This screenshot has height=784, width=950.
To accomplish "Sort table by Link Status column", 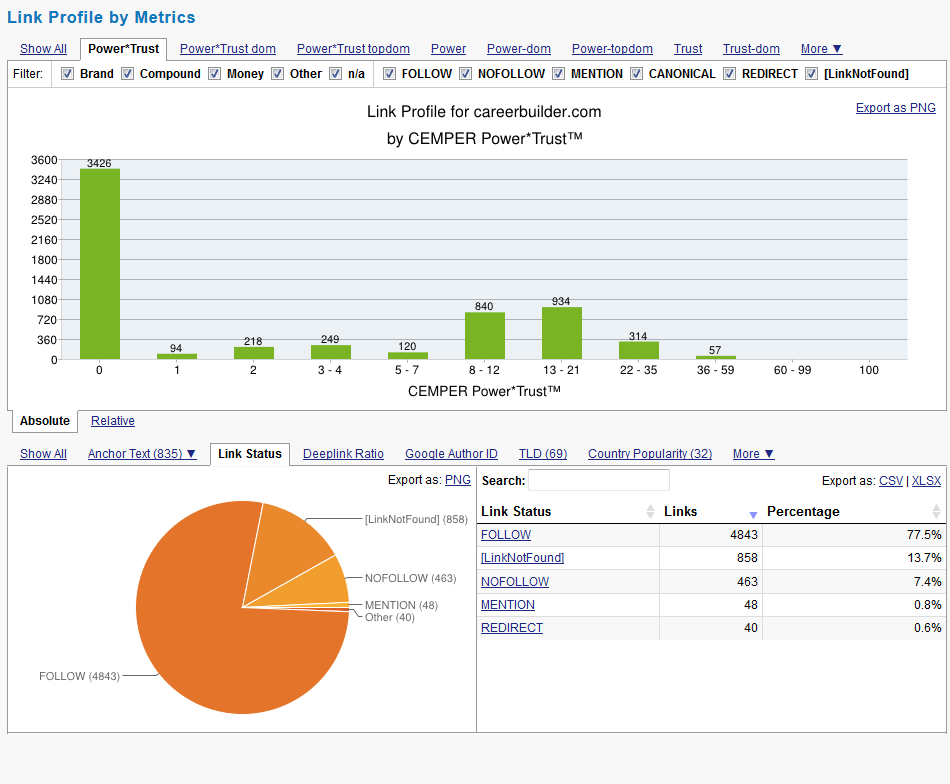I will [568, 511].
